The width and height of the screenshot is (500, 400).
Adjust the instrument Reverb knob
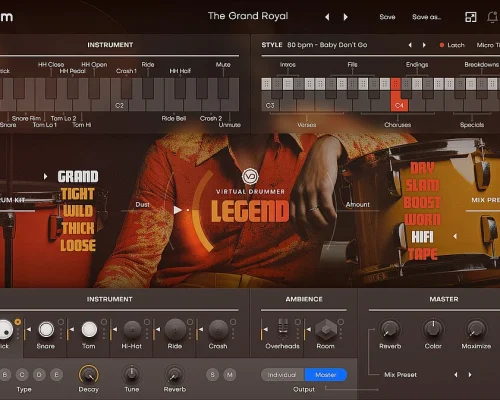175,374
